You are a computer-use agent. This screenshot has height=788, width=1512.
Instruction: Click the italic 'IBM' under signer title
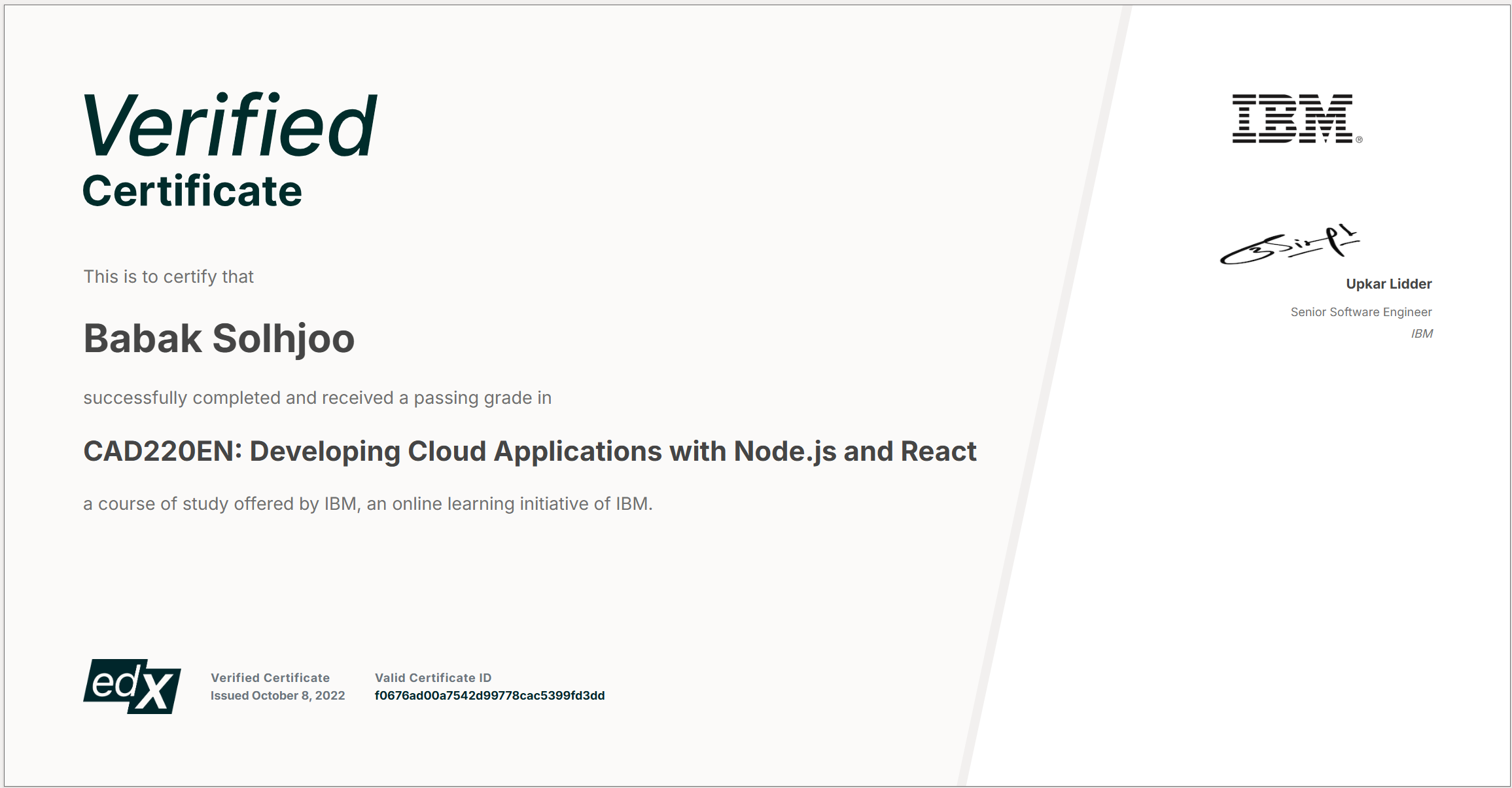coord(1422,334)
